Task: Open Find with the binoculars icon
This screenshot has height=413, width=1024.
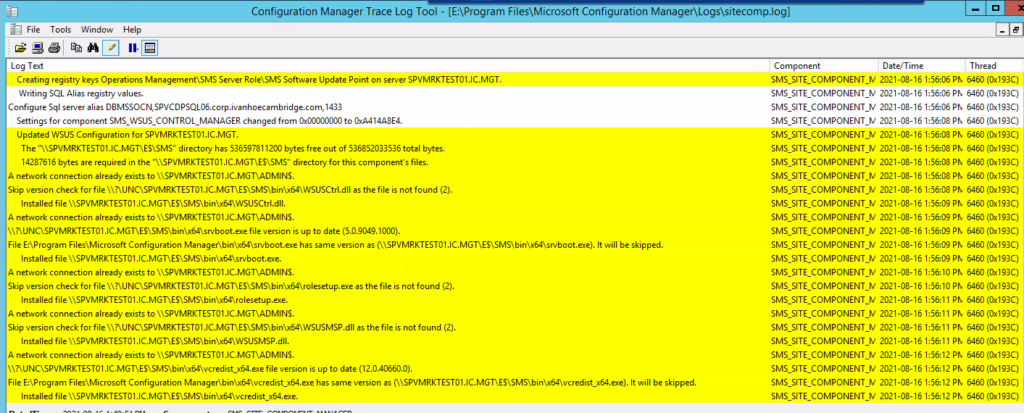Action: point(93,47)
